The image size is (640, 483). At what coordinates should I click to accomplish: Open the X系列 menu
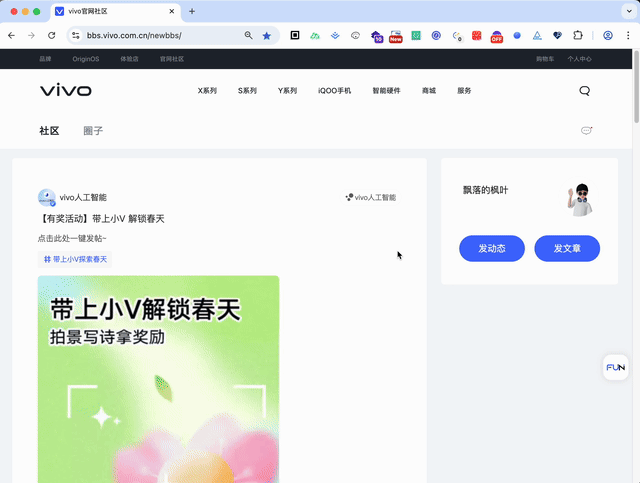coord(207,91)
